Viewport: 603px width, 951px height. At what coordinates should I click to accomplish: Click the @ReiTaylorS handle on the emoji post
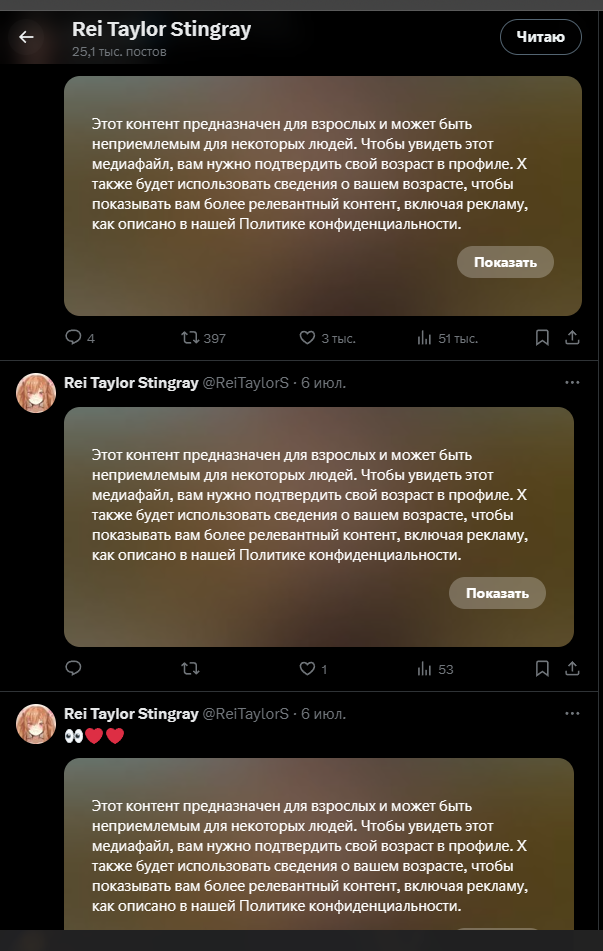[x=246, y=714]
